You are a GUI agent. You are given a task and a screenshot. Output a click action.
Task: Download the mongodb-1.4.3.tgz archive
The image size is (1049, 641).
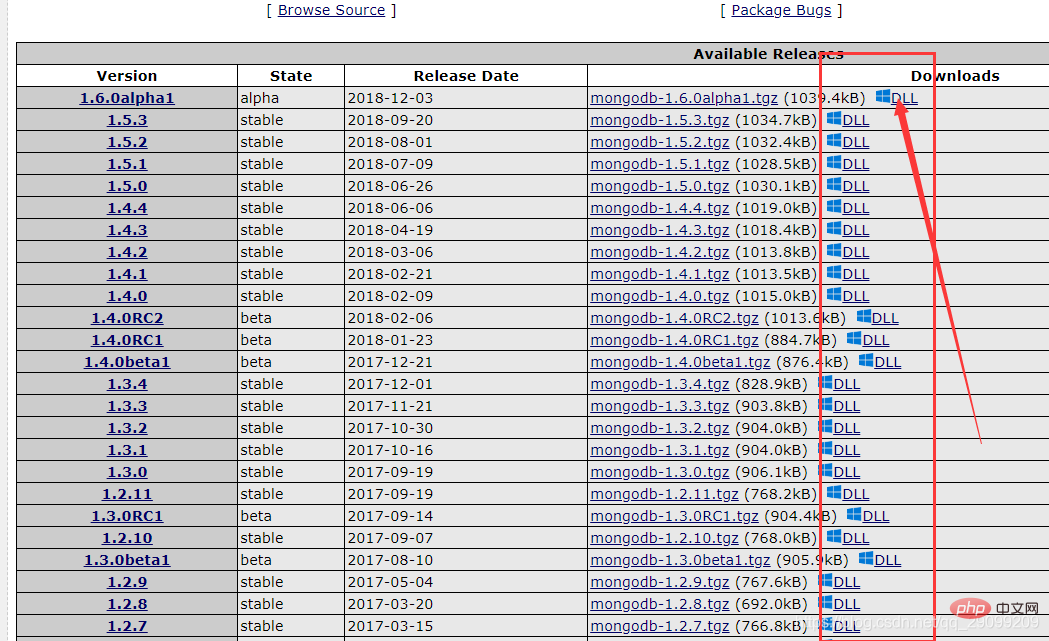660,230
